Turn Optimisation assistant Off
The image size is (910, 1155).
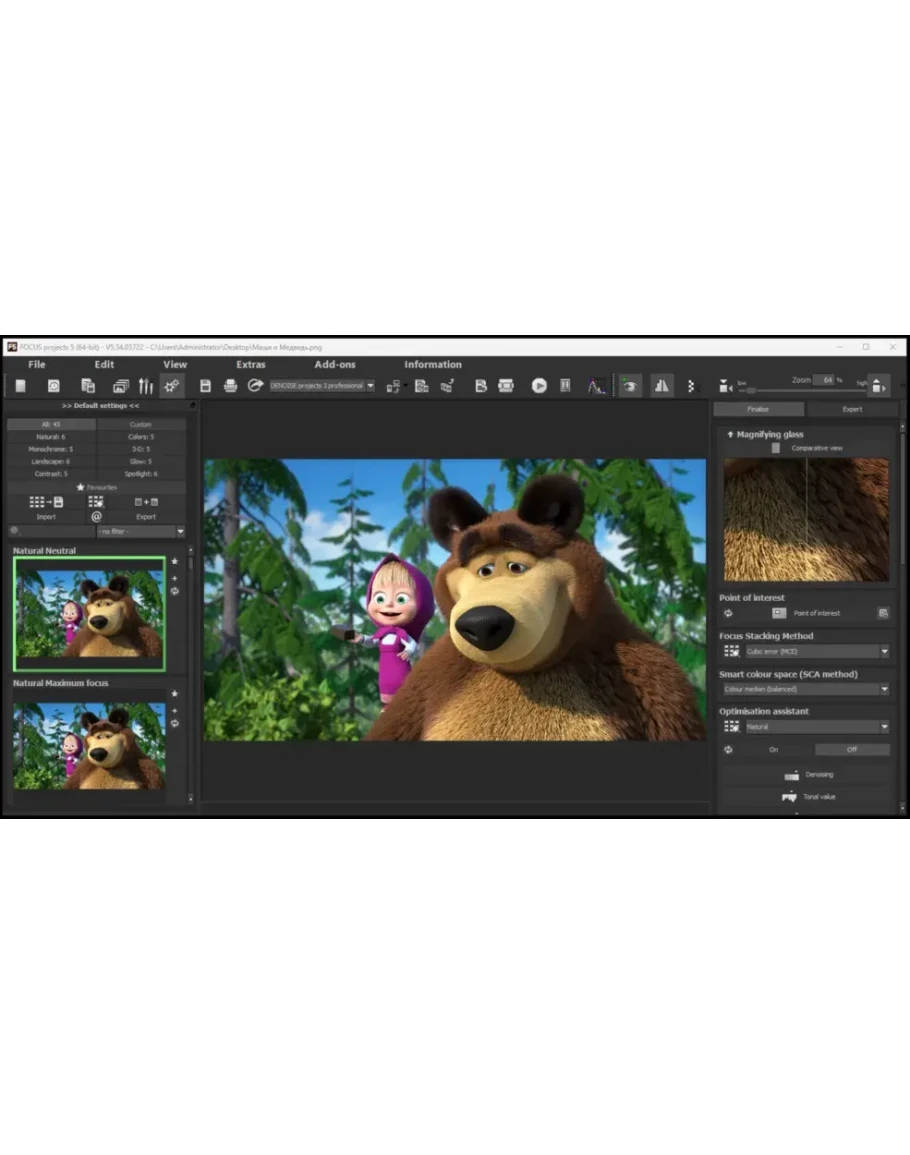[x=852, y=750]
